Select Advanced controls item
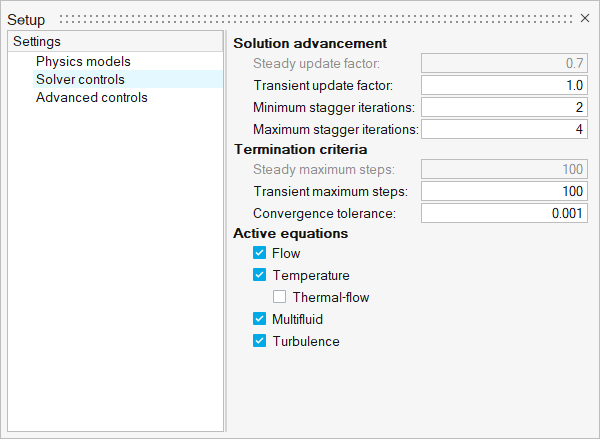 (91, 97)
